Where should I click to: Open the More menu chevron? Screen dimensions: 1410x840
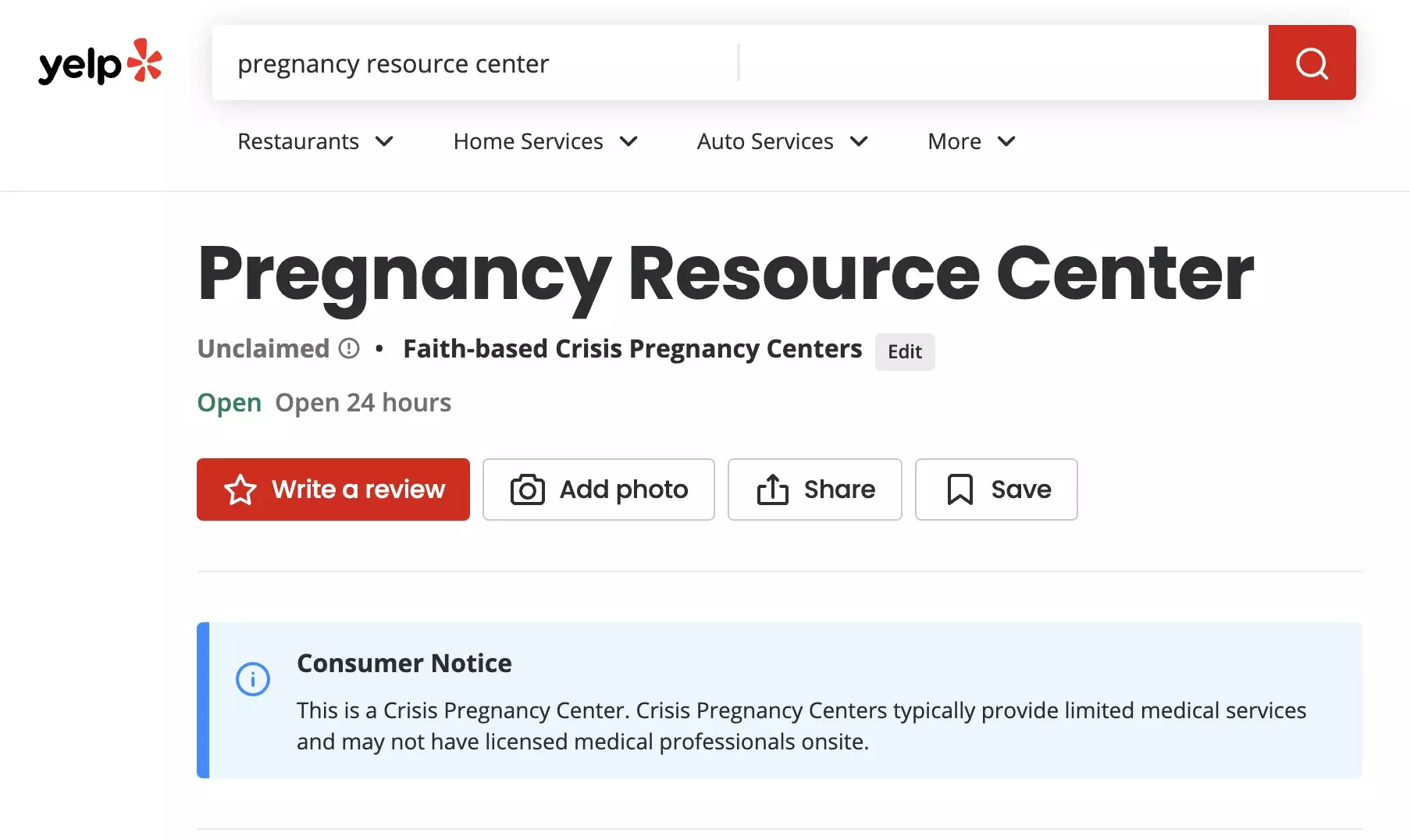1006,141
